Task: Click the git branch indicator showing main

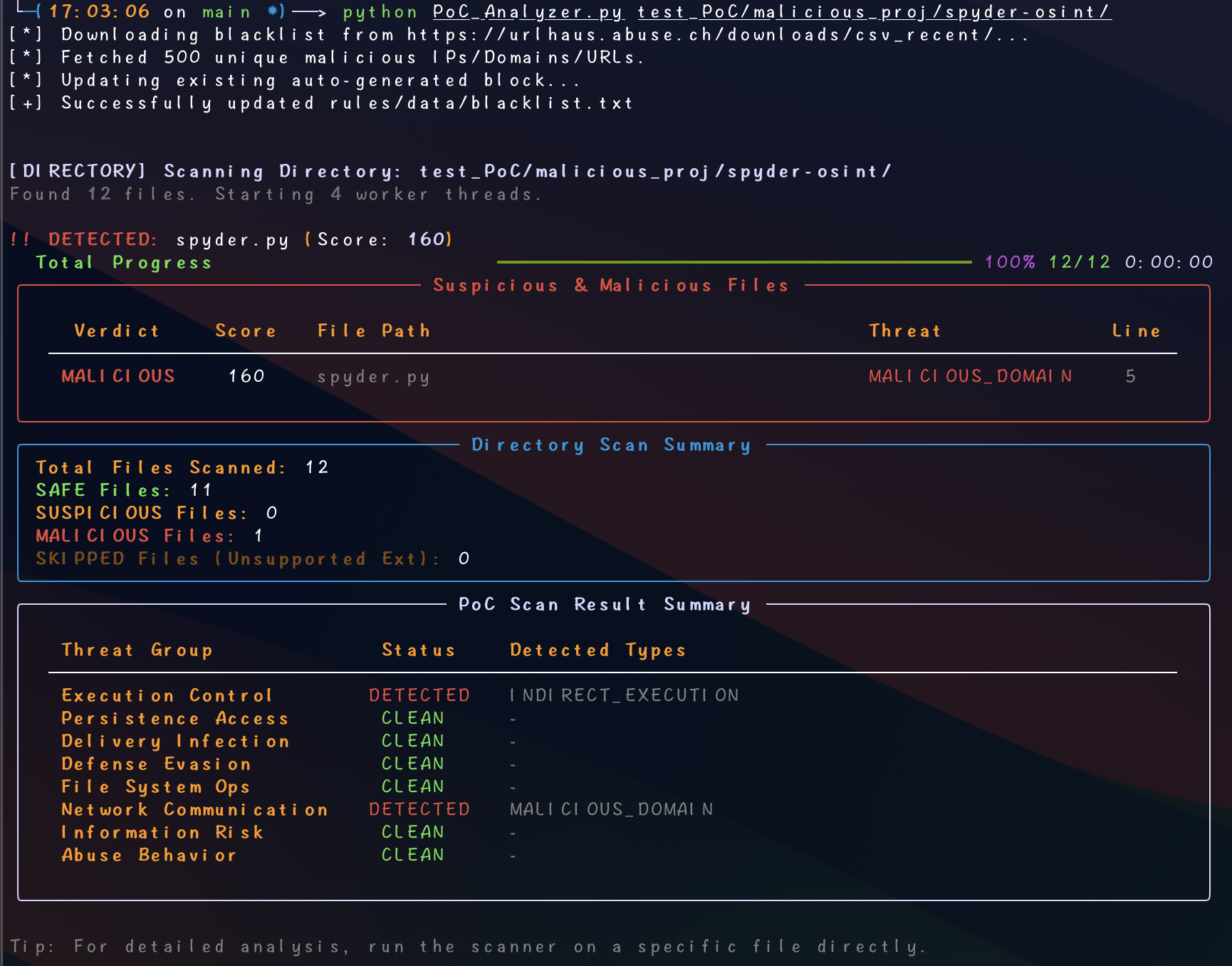Action: 225,11
